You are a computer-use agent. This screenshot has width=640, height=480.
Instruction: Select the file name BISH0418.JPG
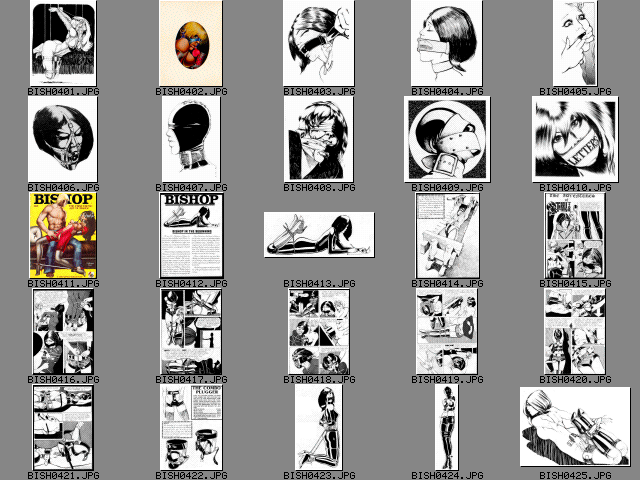[x=319, y=380]
